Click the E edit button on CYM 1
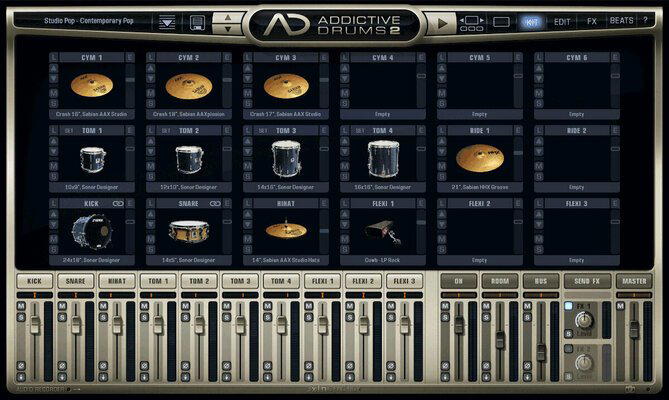669x400 pixels. pyautogui.click(x=130, y=57)
